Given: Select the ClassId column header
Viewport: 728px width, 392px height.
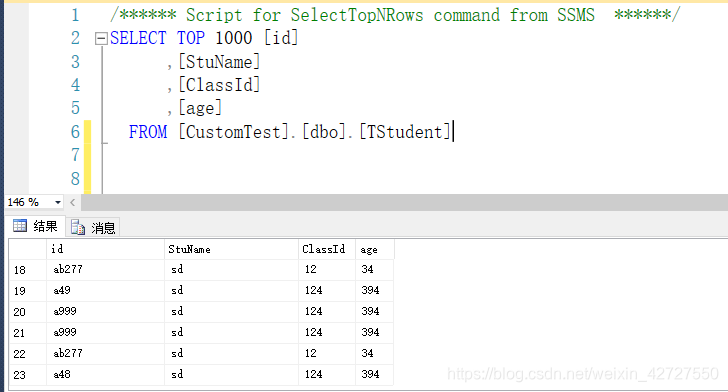Looking at the screenshot, I should click(x=327, y=249).
